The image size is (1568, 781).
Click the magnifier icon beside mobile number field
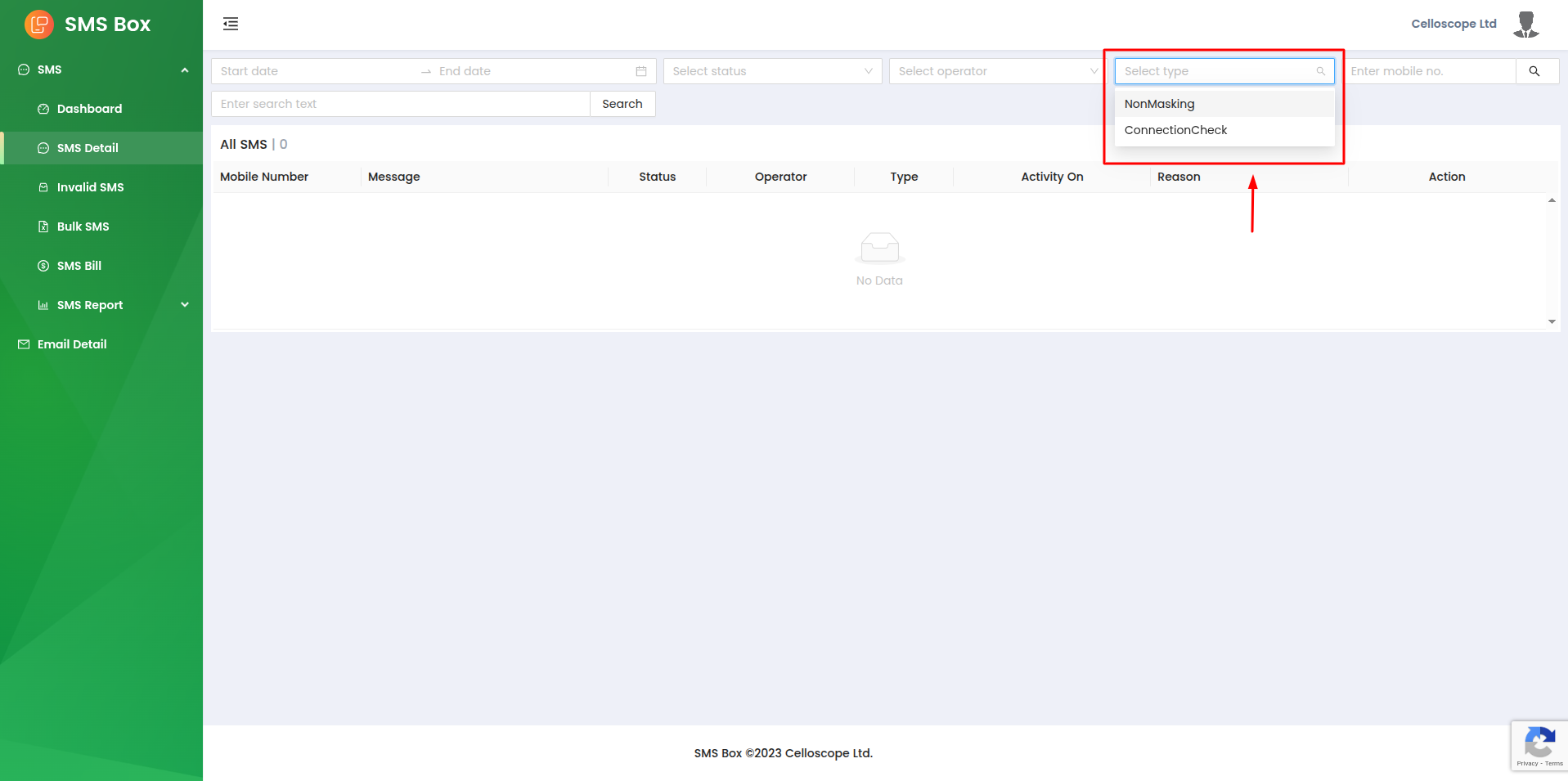(x=1534, y=71)
